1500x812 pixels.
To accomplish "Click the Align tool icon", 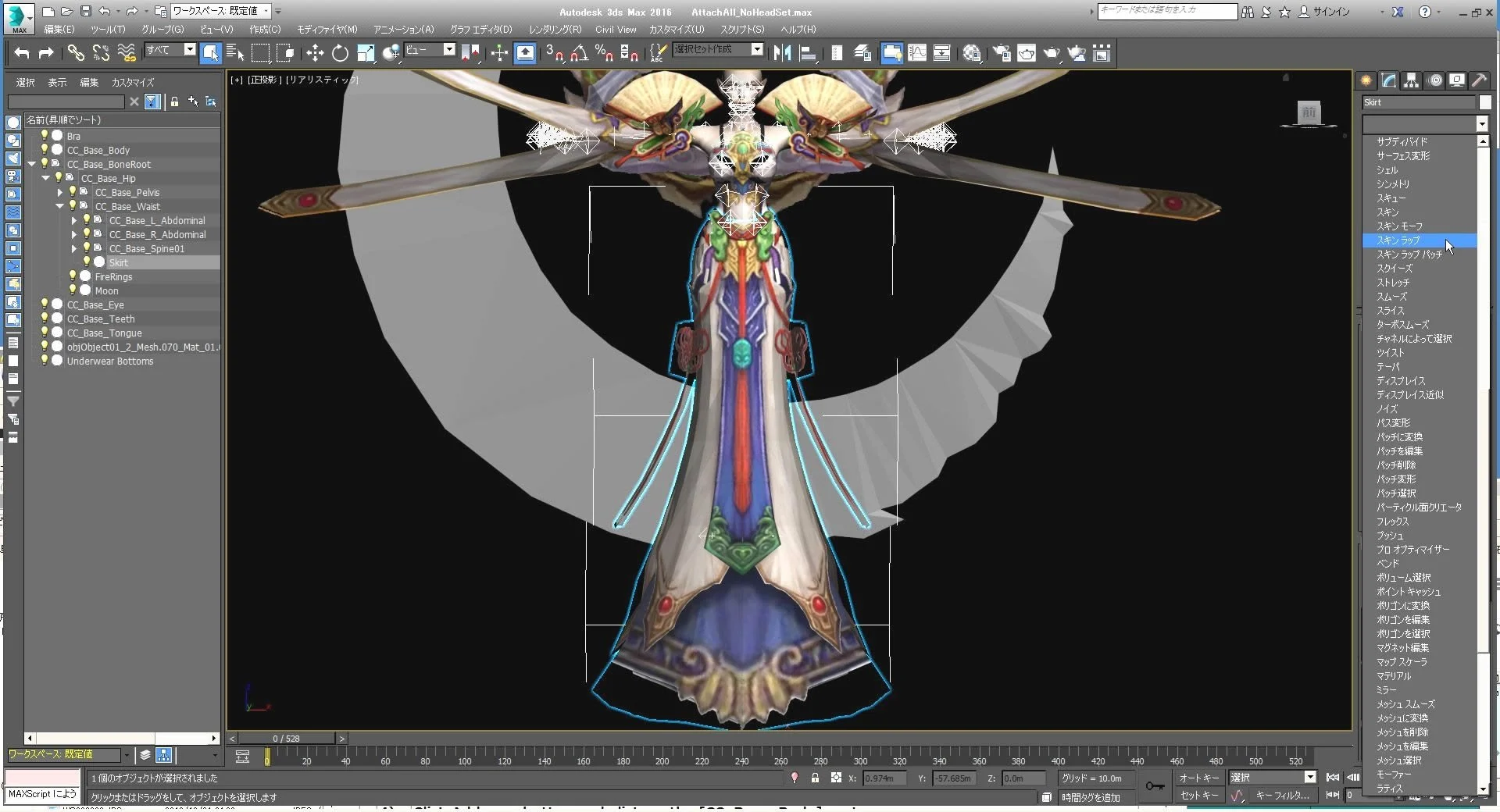I will 808,53.
